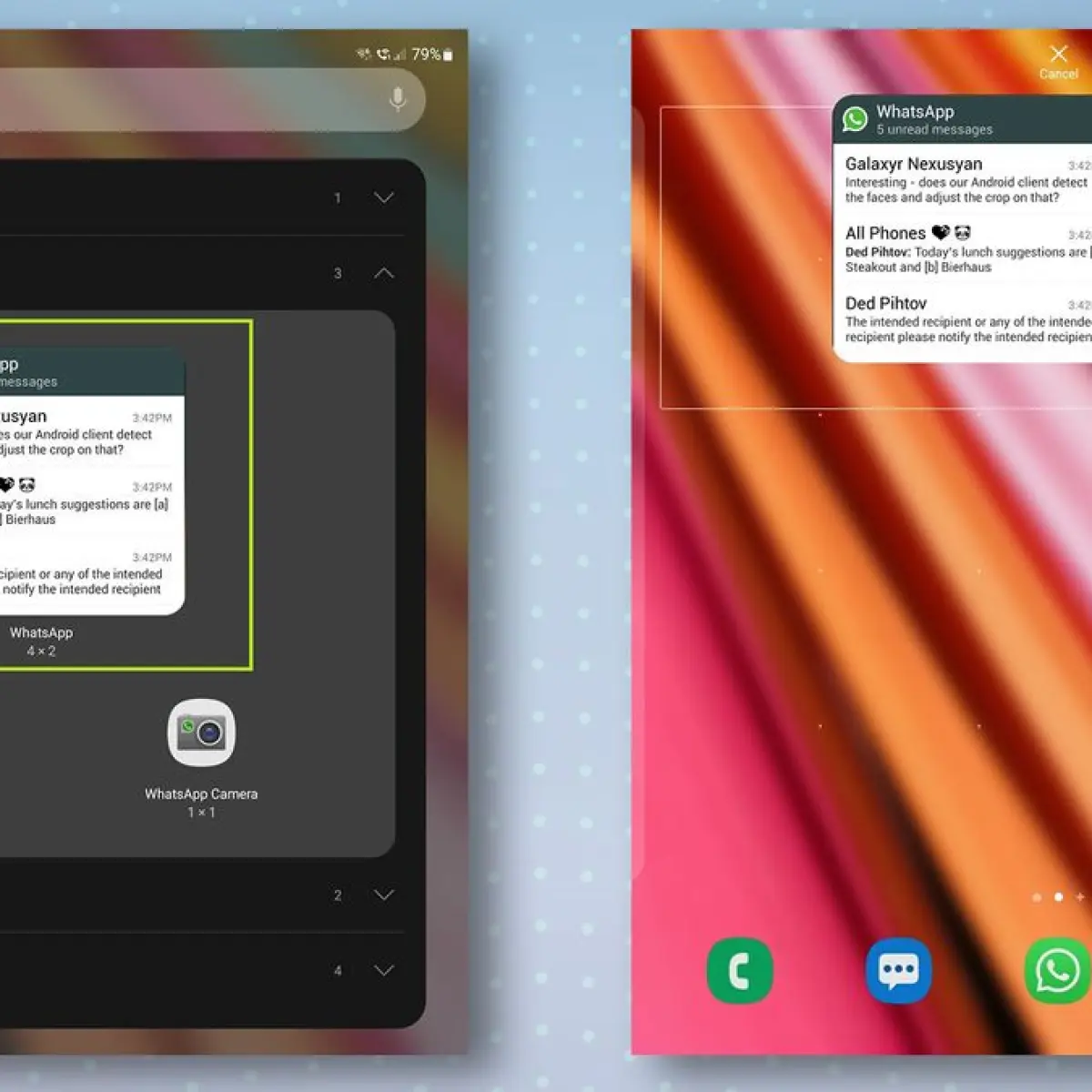Image resolution: width=1092 pixels, height=1092 pixels.
Task: Tap the microphone icon in search bar
Action: coord(398,98)
